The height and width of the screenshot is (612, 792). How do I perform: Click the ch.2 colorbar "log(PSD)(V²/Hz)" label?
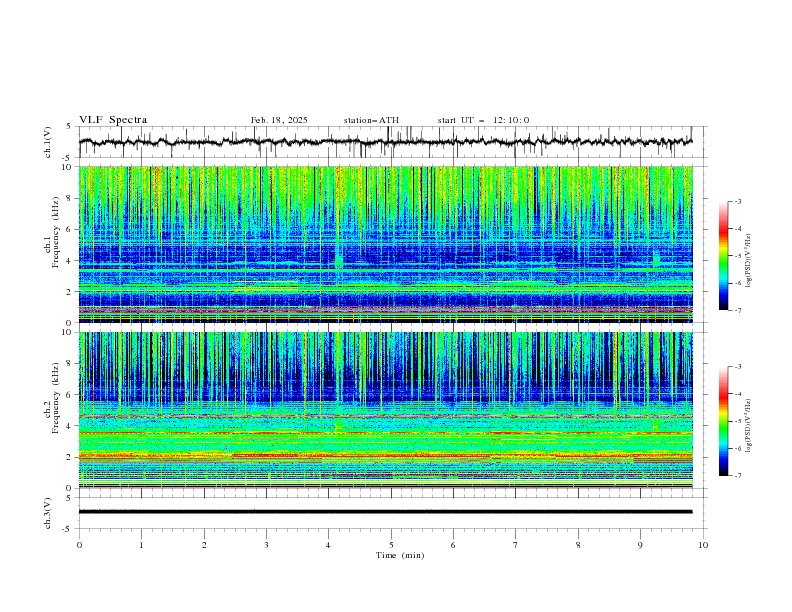click(749, 425)
